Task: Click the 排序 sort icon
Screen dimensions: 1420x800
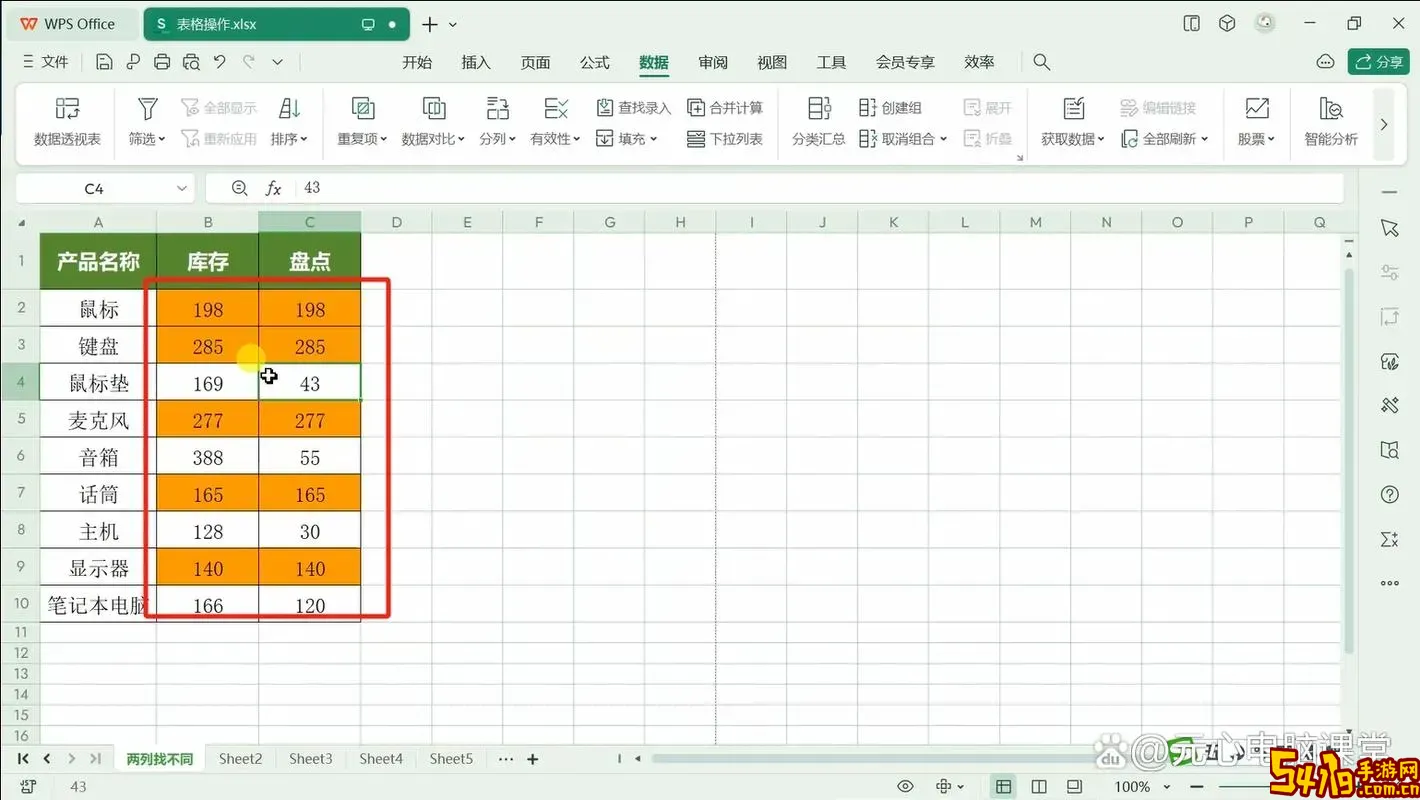Action: (289, 108)
